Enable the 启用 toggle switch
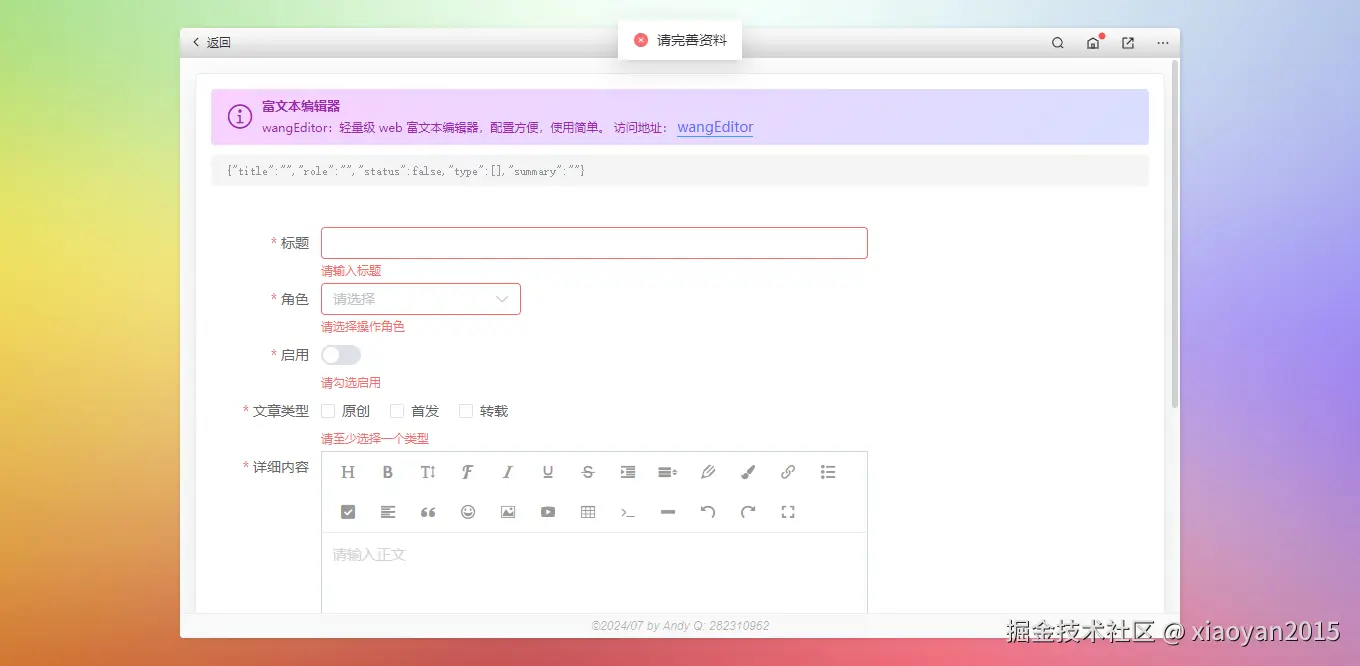Viewport: 1360px width, 666px height. point(341,354)
